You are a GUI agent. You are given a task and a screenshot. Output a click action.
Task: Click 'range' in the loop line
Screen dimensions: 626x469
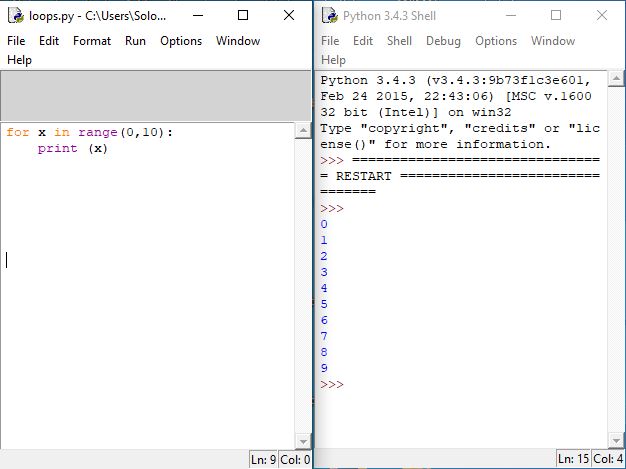pos(98,133)
